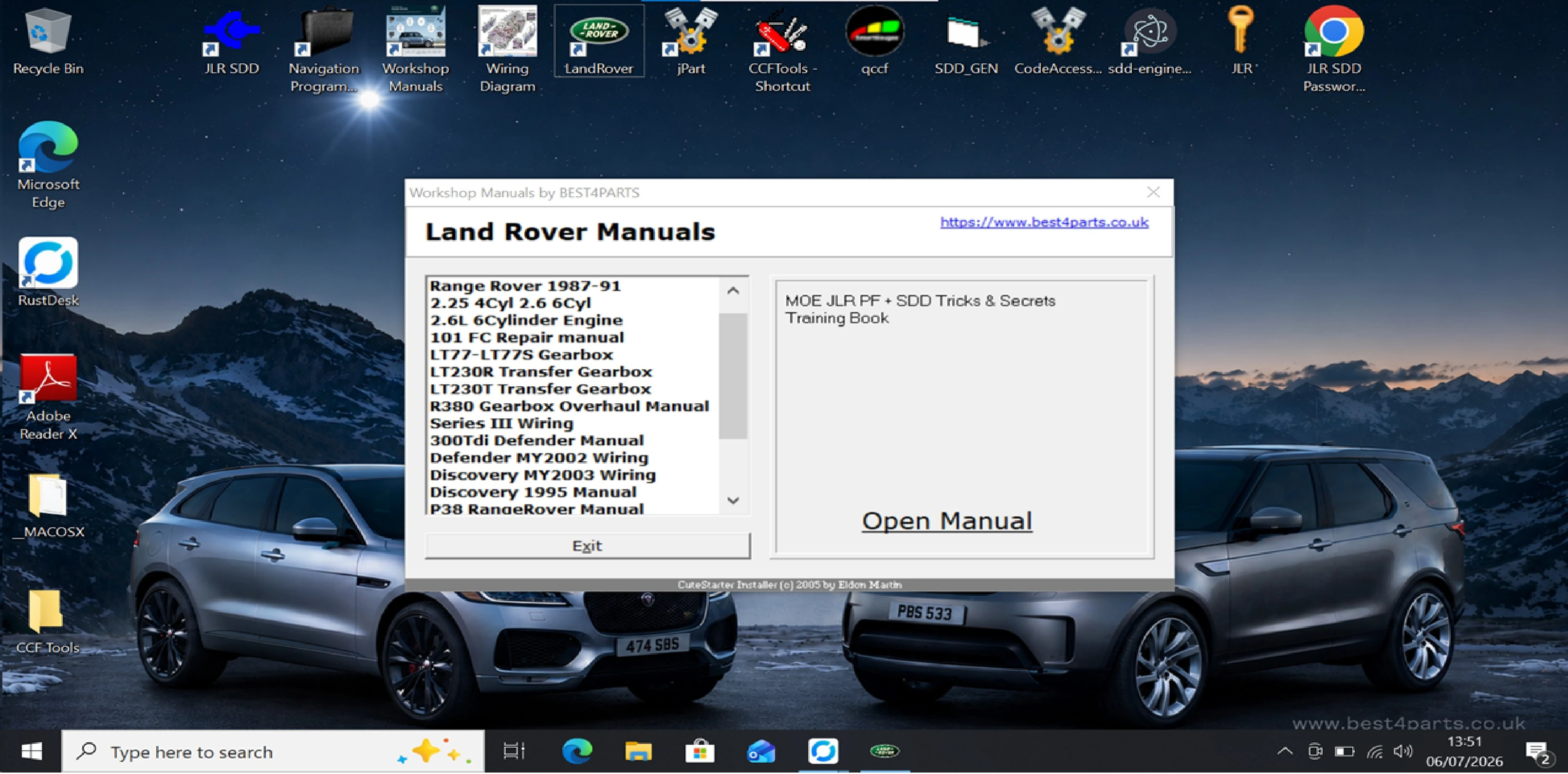Open Navigation Program shortcut

coord(324,49)
